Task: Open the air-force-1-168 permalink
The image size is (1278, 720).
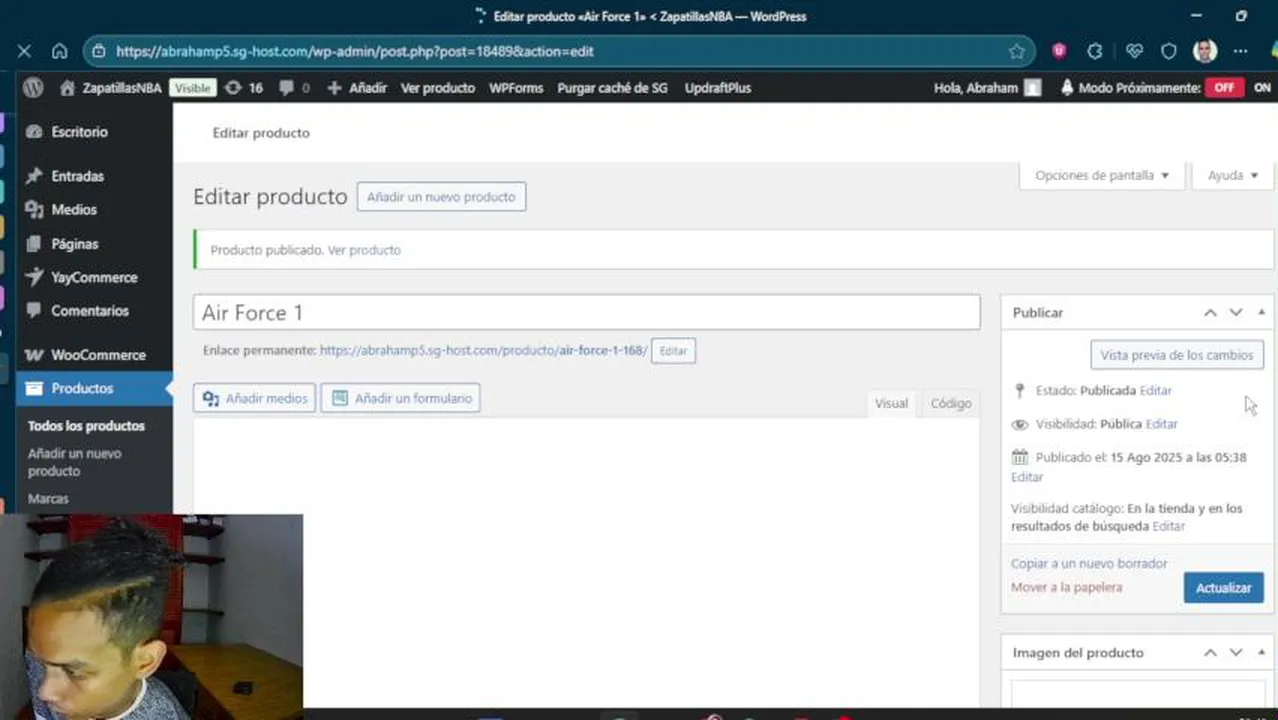Action: coord(484,351)
